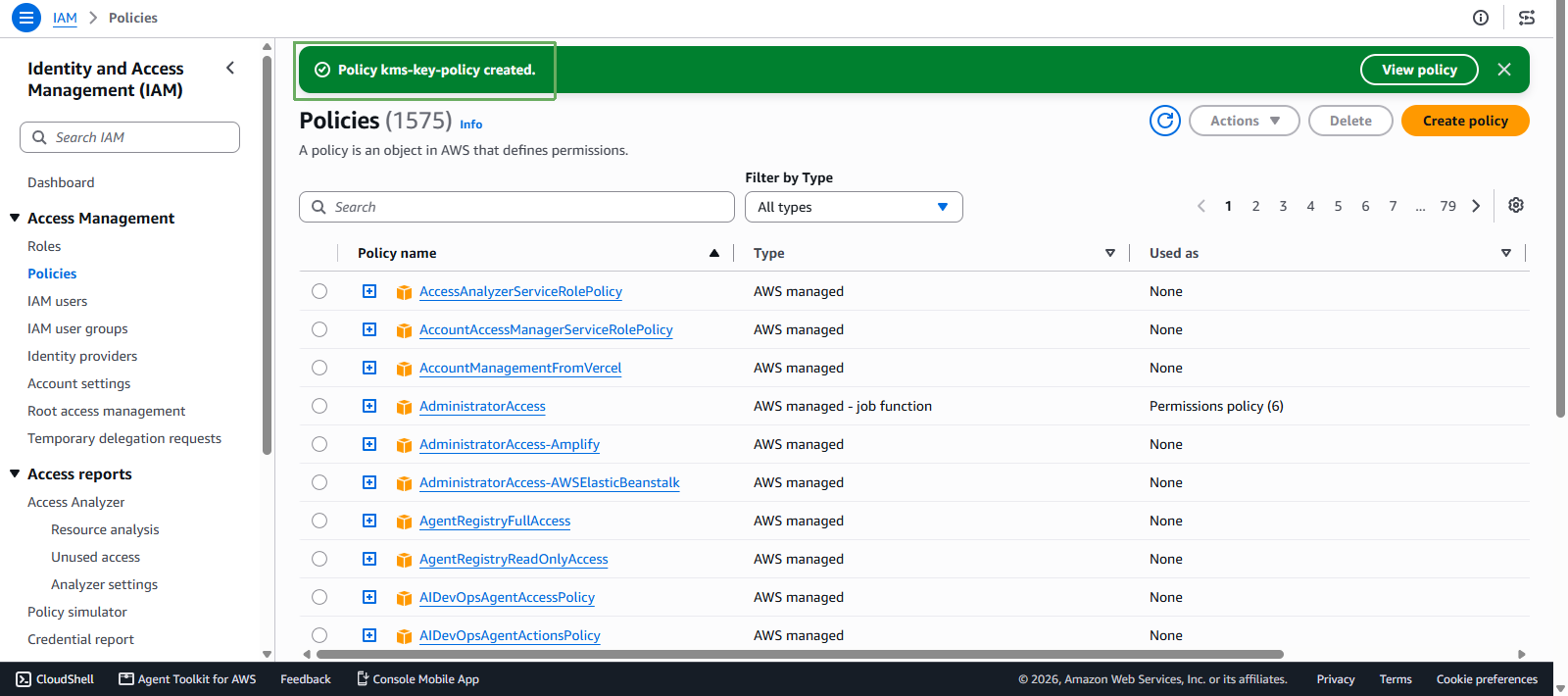Viewport: 1568px width, 696px height.
Task: Expand the AdministratorAccess-Amplify policy row
Action: pos(369,444)
